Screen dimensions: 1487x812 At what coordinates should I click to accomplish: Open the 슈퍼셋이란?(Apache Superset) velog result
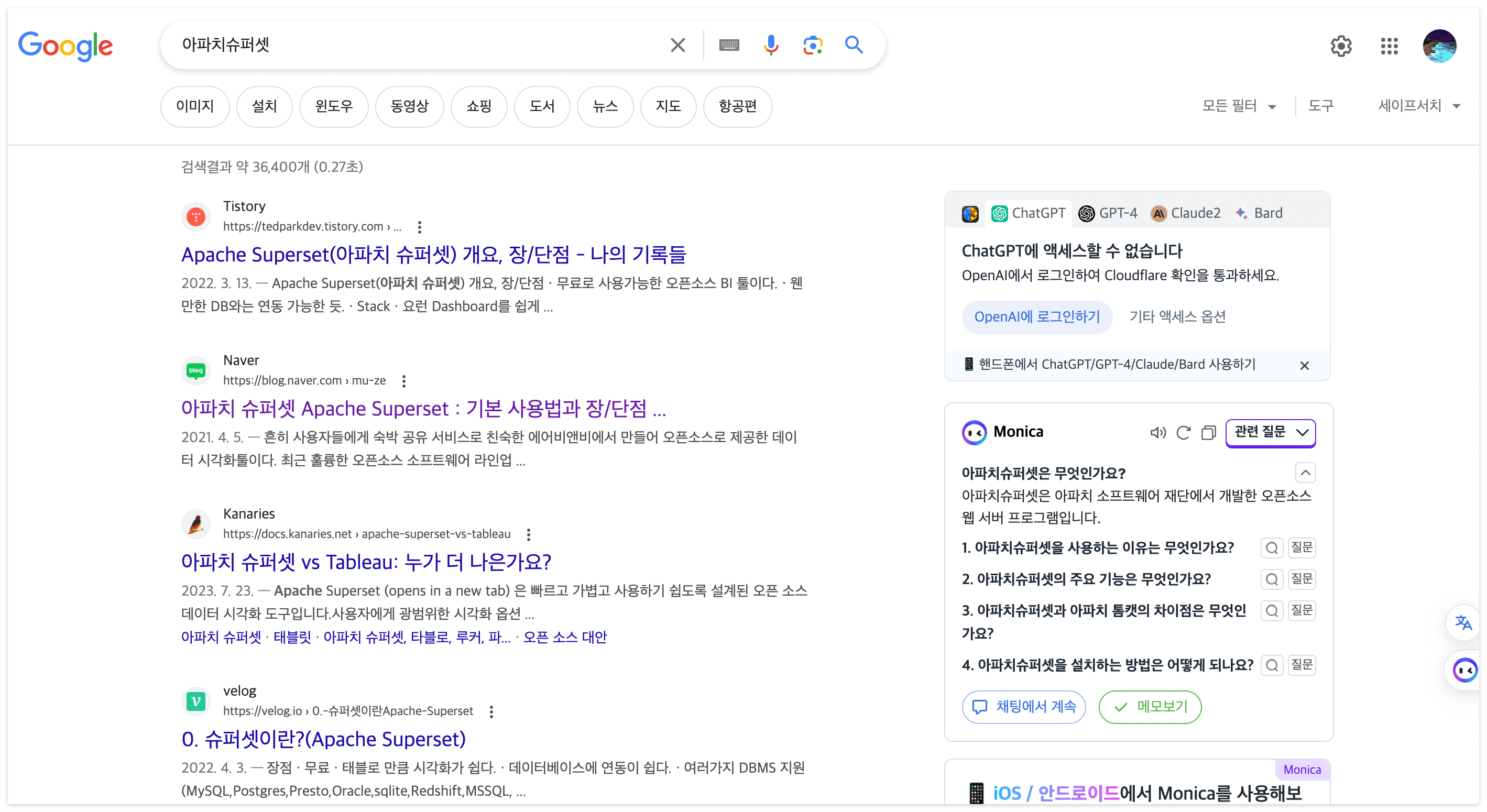323,739
